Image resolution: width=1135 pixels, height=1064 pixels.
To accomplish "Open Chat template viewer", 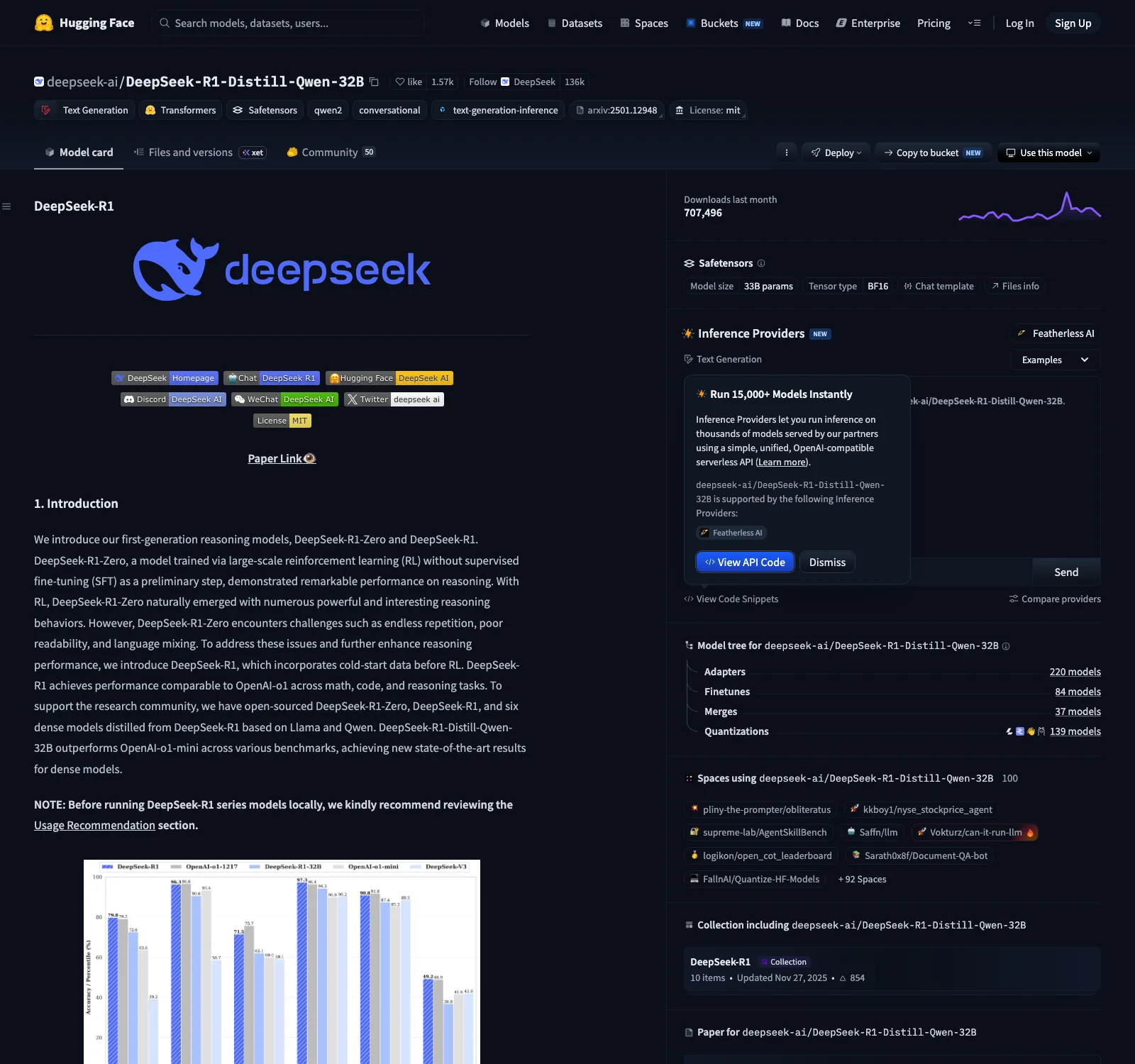I will pyautogui.click(x=939, y=286).
